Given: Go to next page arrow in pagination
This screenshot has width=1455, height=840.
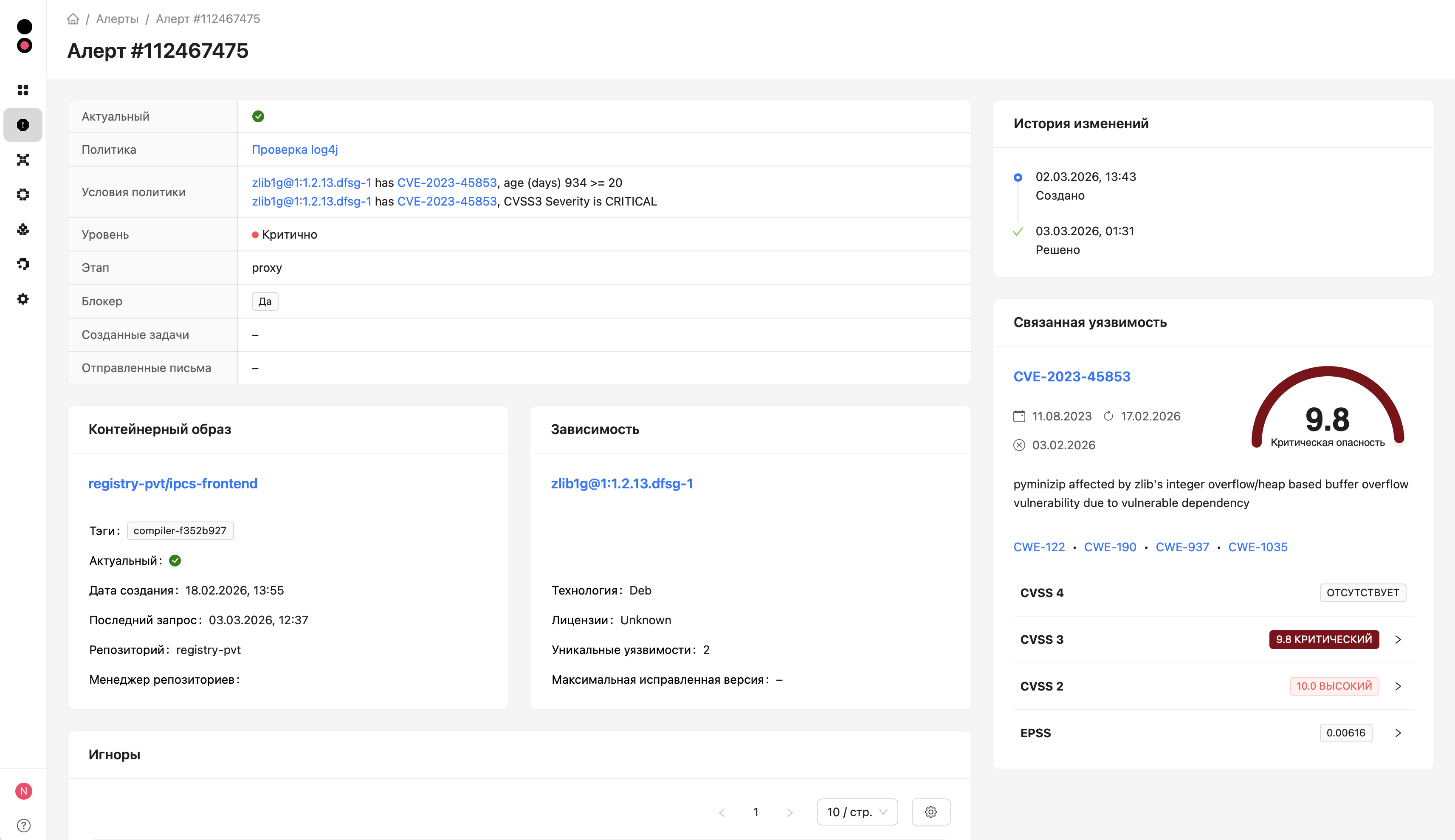Looking at the screenshot, I should pos(790,812).
